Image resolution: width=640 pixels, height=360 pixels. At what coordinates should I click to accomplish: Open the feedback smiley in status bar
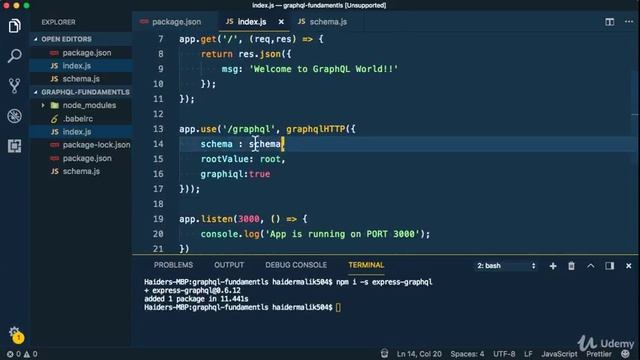click(625, 354)
